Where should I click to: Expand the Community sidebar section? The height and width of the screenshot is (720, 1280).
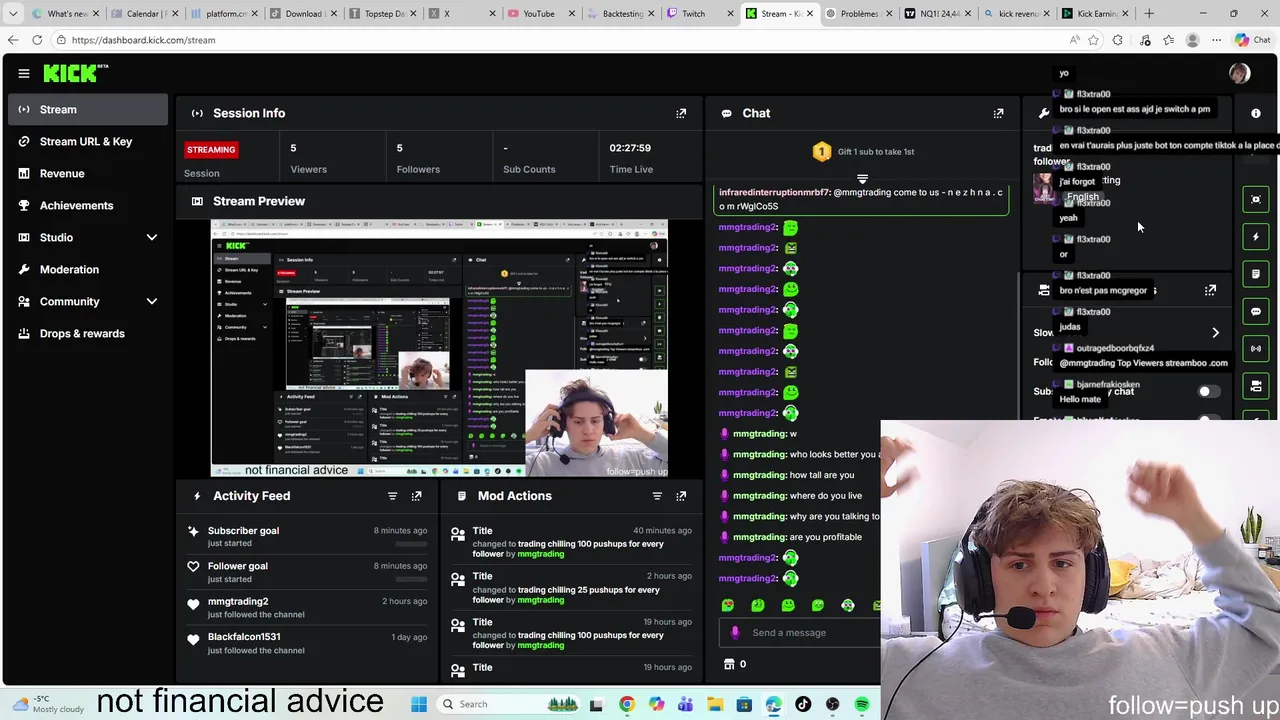pos(152,302)
